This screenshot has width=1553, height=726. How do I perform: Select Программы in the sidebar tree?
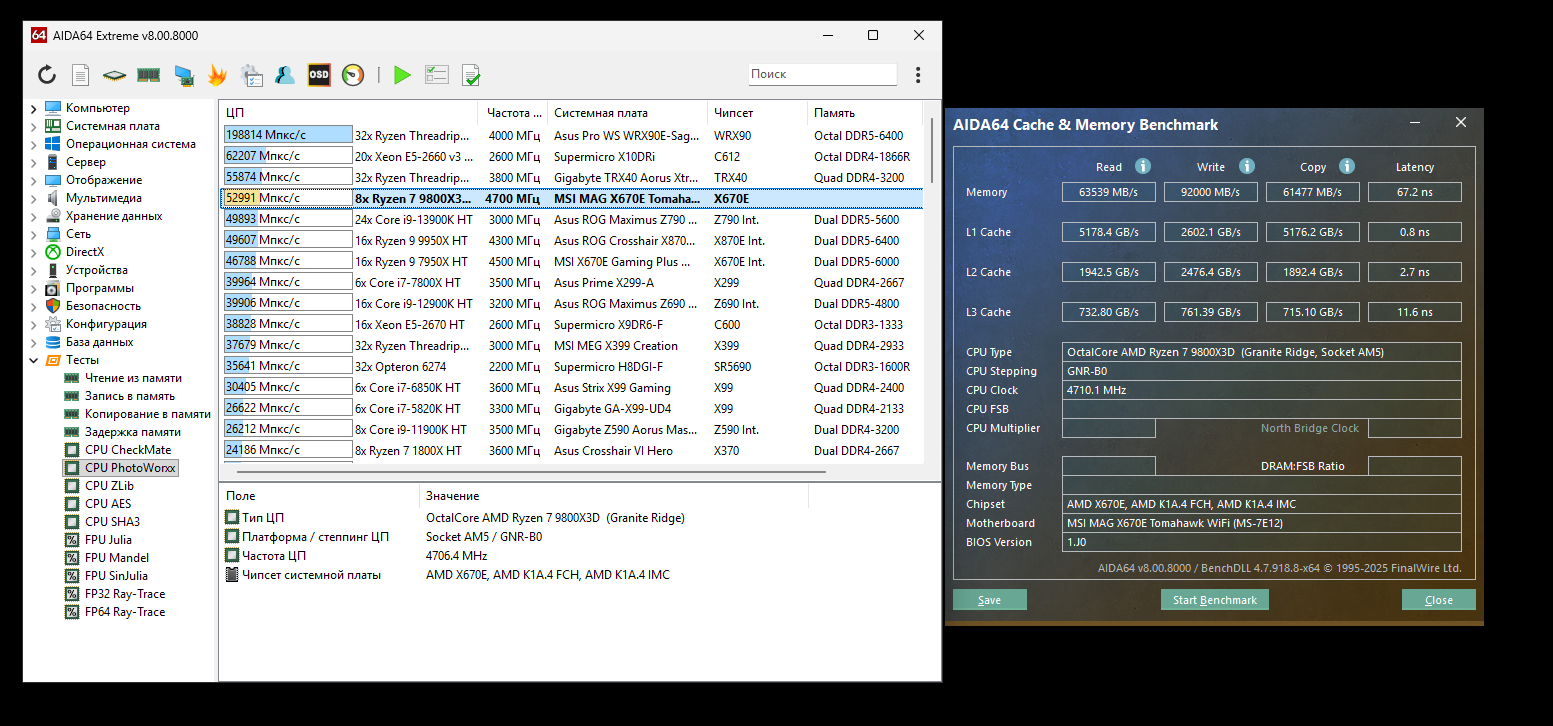click(x=100, y=288)
